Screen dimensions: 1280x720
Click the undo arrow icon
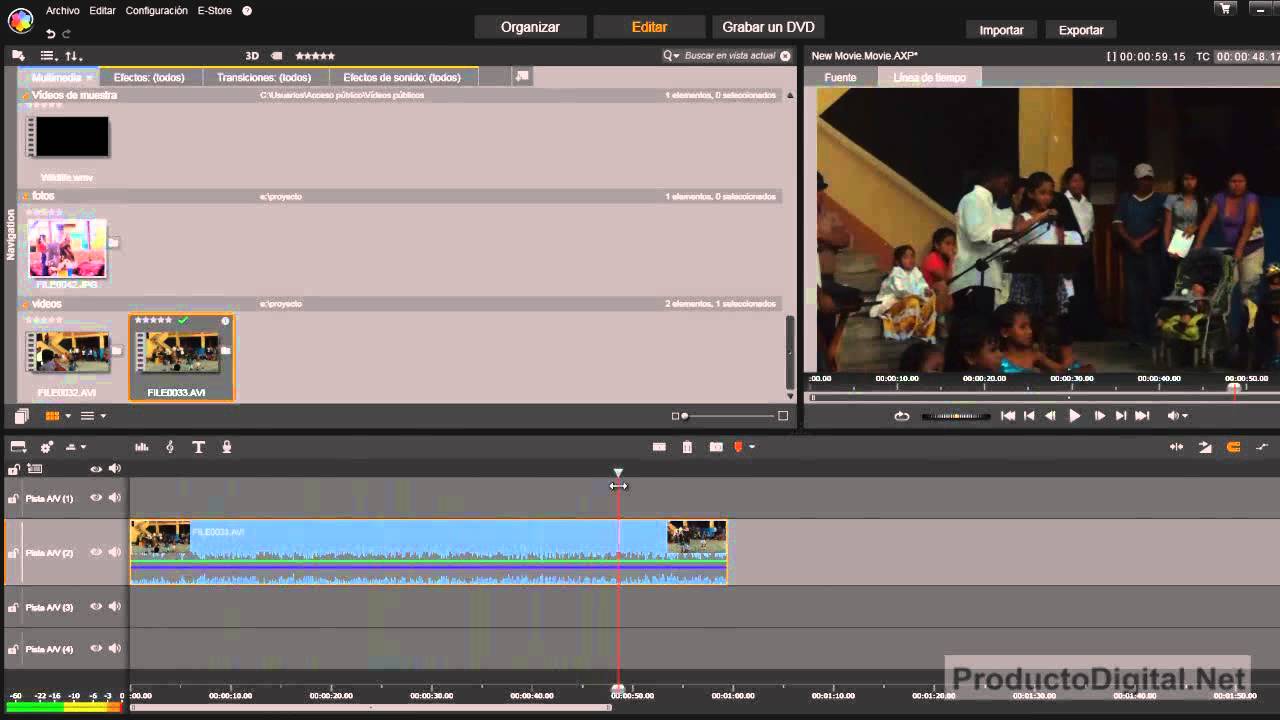(50, 33)
